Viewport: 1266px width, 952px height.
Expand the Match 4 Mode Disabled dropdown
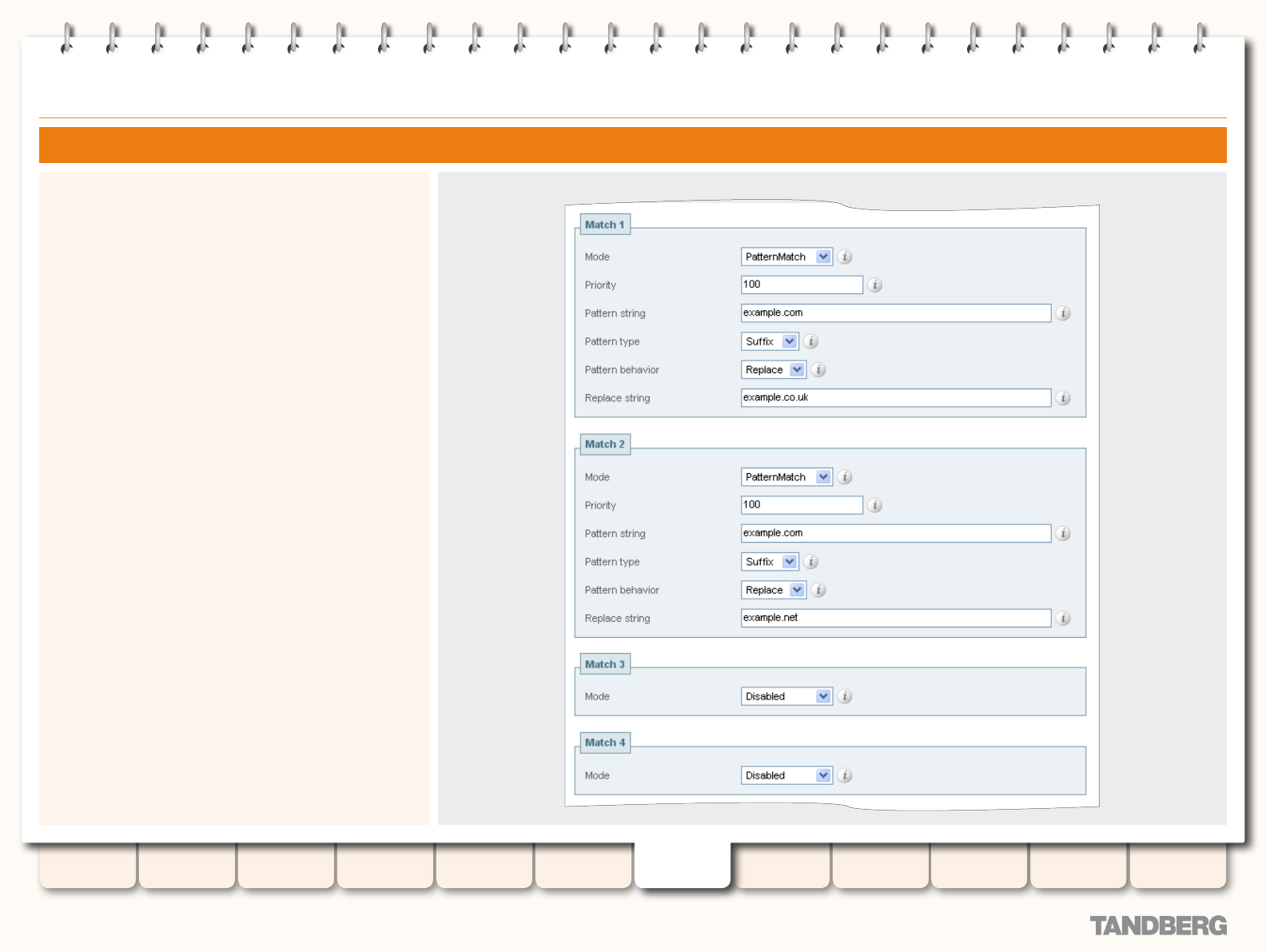click(787, 775)
